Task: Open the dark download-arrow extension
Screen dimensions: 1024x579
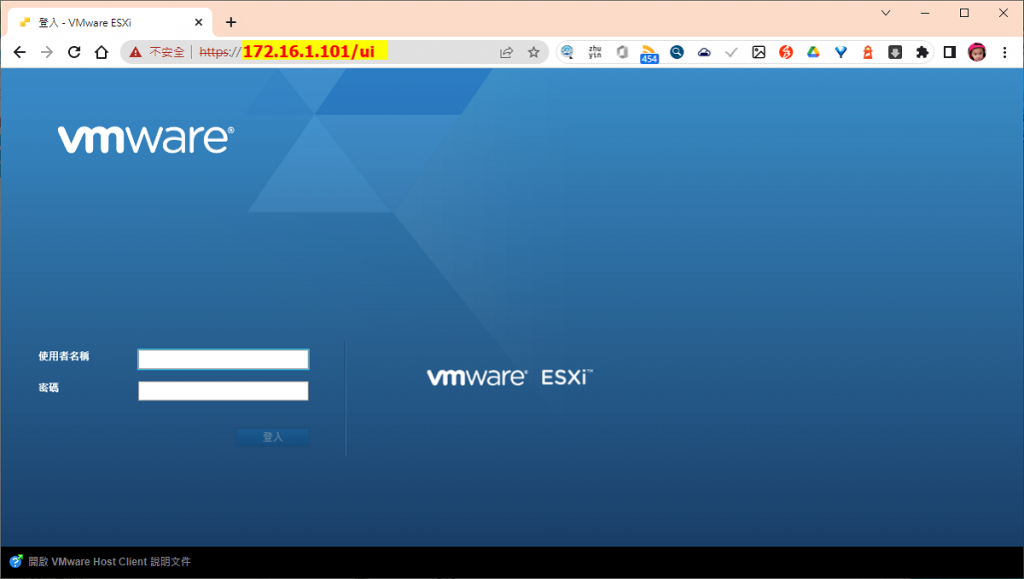Action: 895,52
